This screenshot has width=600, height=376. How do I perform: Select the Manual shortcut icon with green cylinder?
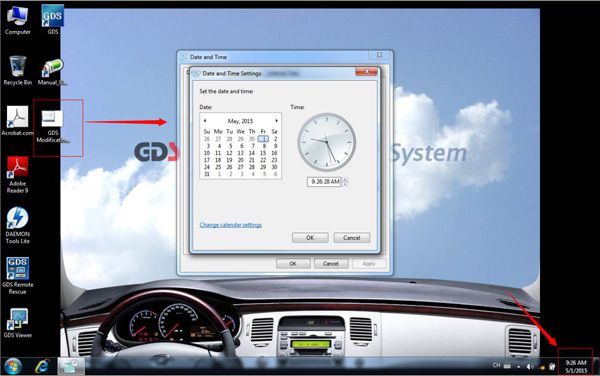(x=53, y=72)
